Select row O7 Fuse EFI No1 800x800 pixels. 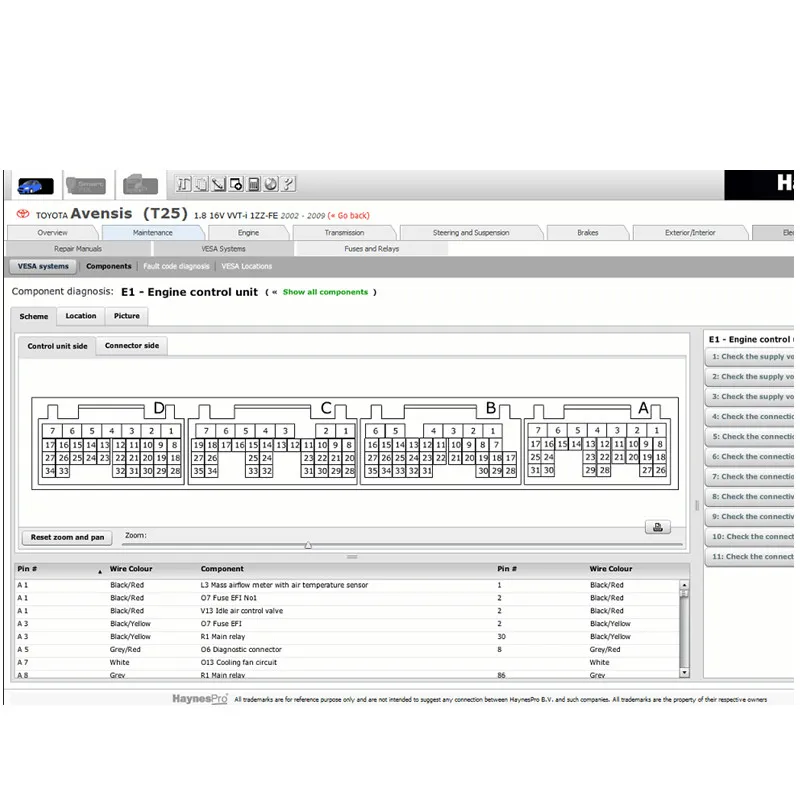(x=348, y=598)
